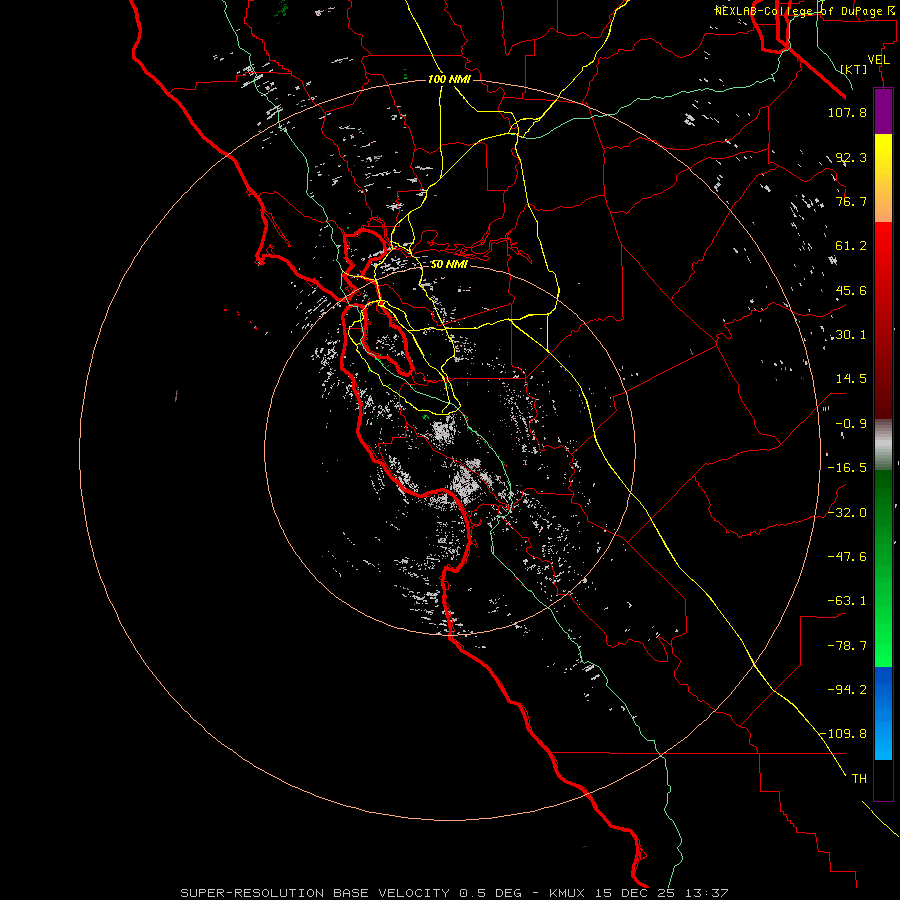Select the -0.9 value on velocity scale

851,424
